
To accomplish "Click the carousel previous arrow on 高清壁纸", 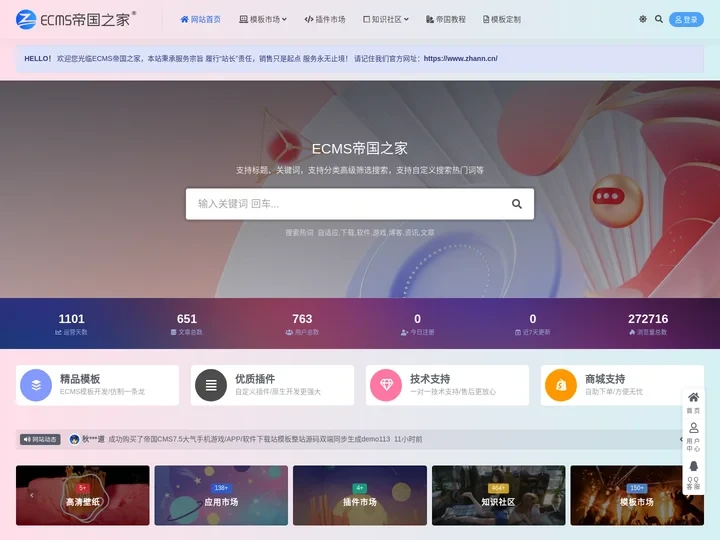I will [x=32, y=495].
